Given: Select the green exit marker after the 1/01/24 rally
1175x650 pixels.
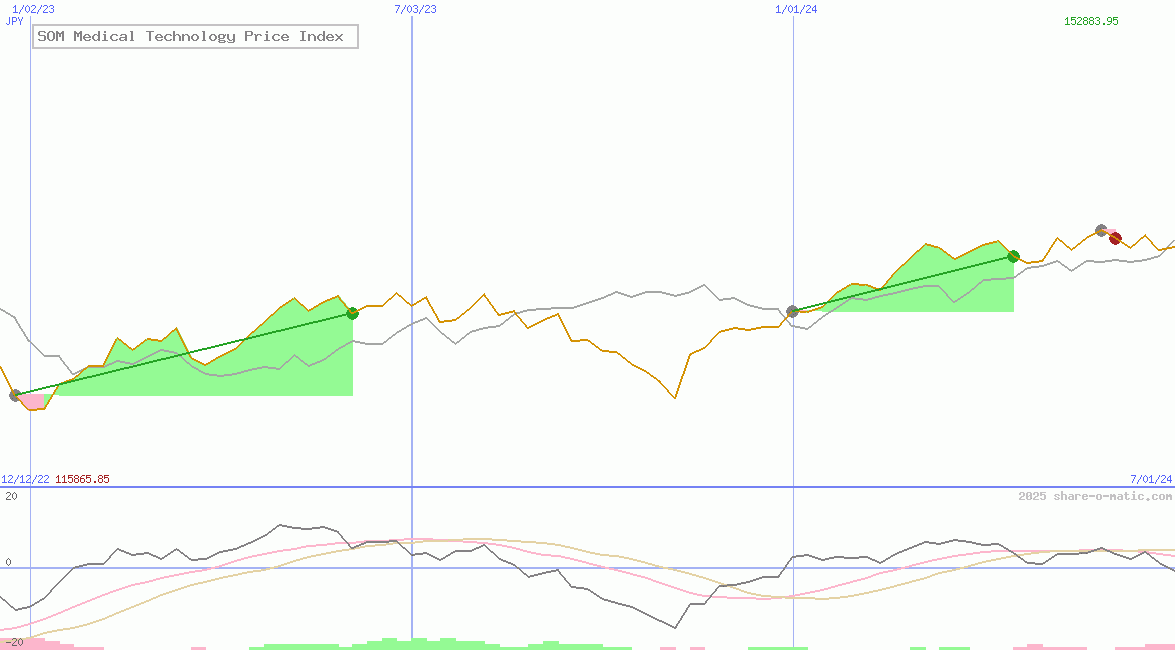Looking at the screenshot, I should (1012, 256).
